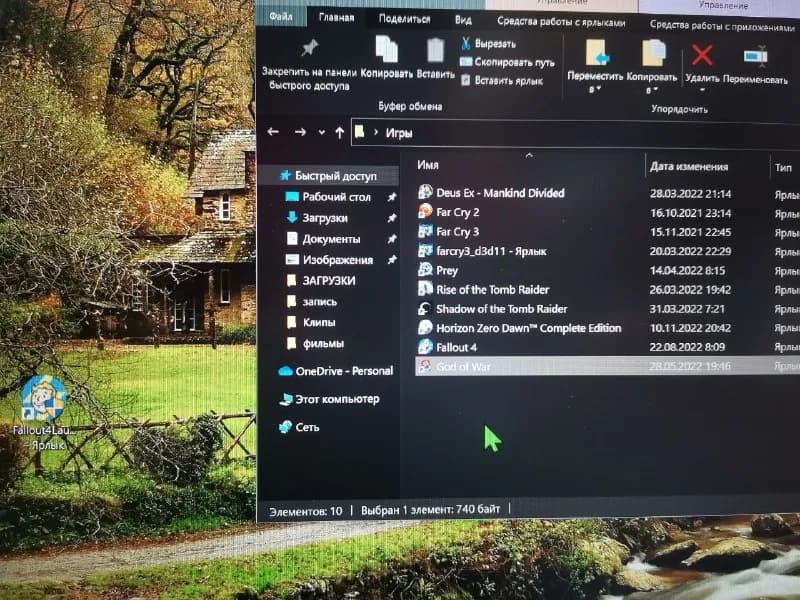Select Rise of the Tomb Raider icon

(x=425, y=289)
